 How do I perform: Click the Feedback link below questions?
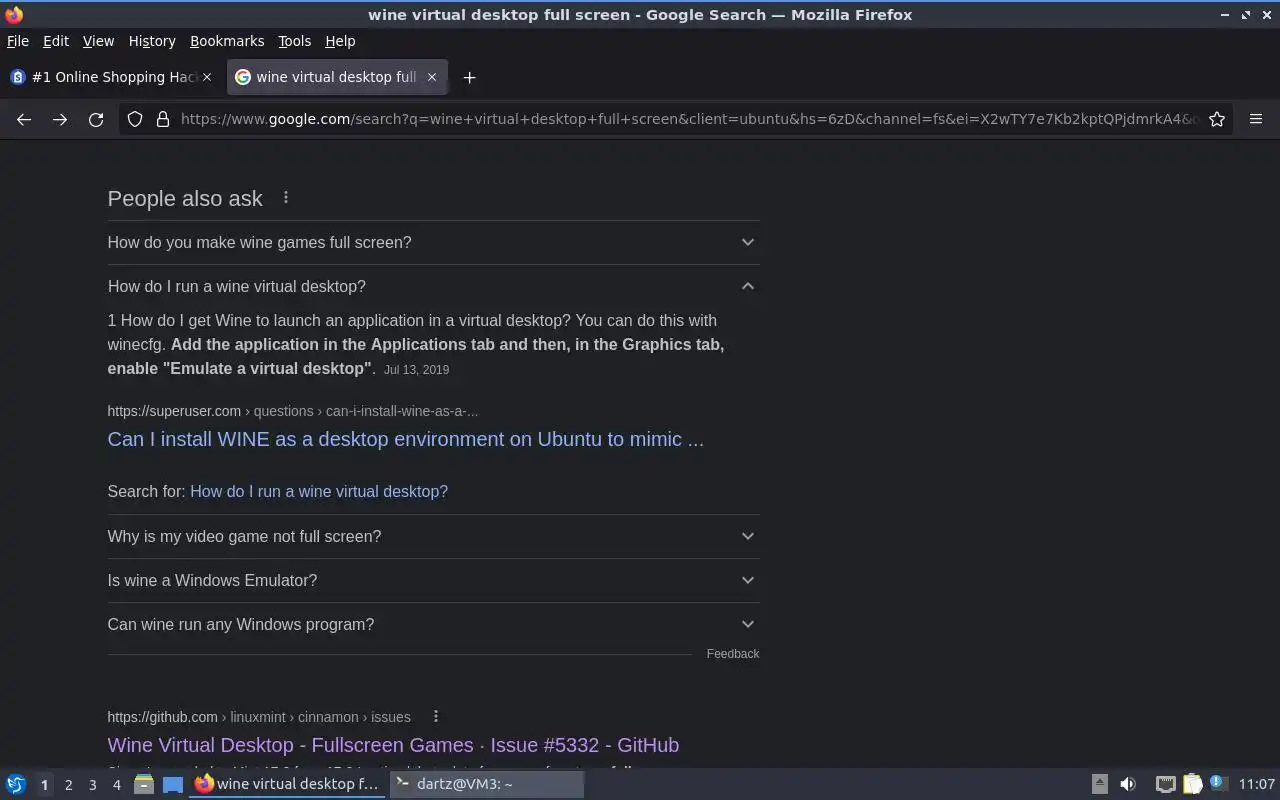click(733, 654)
